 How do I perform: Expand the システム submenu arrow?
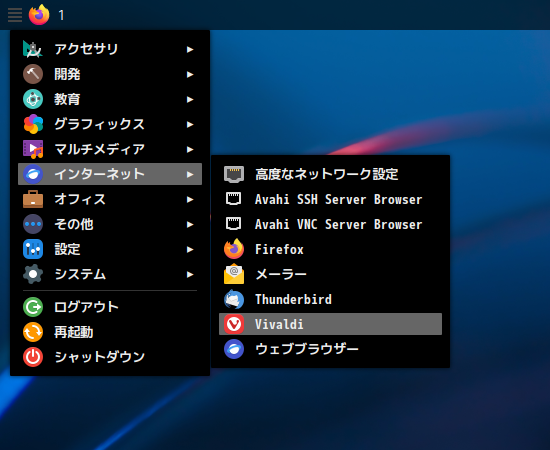click(190, 274)
